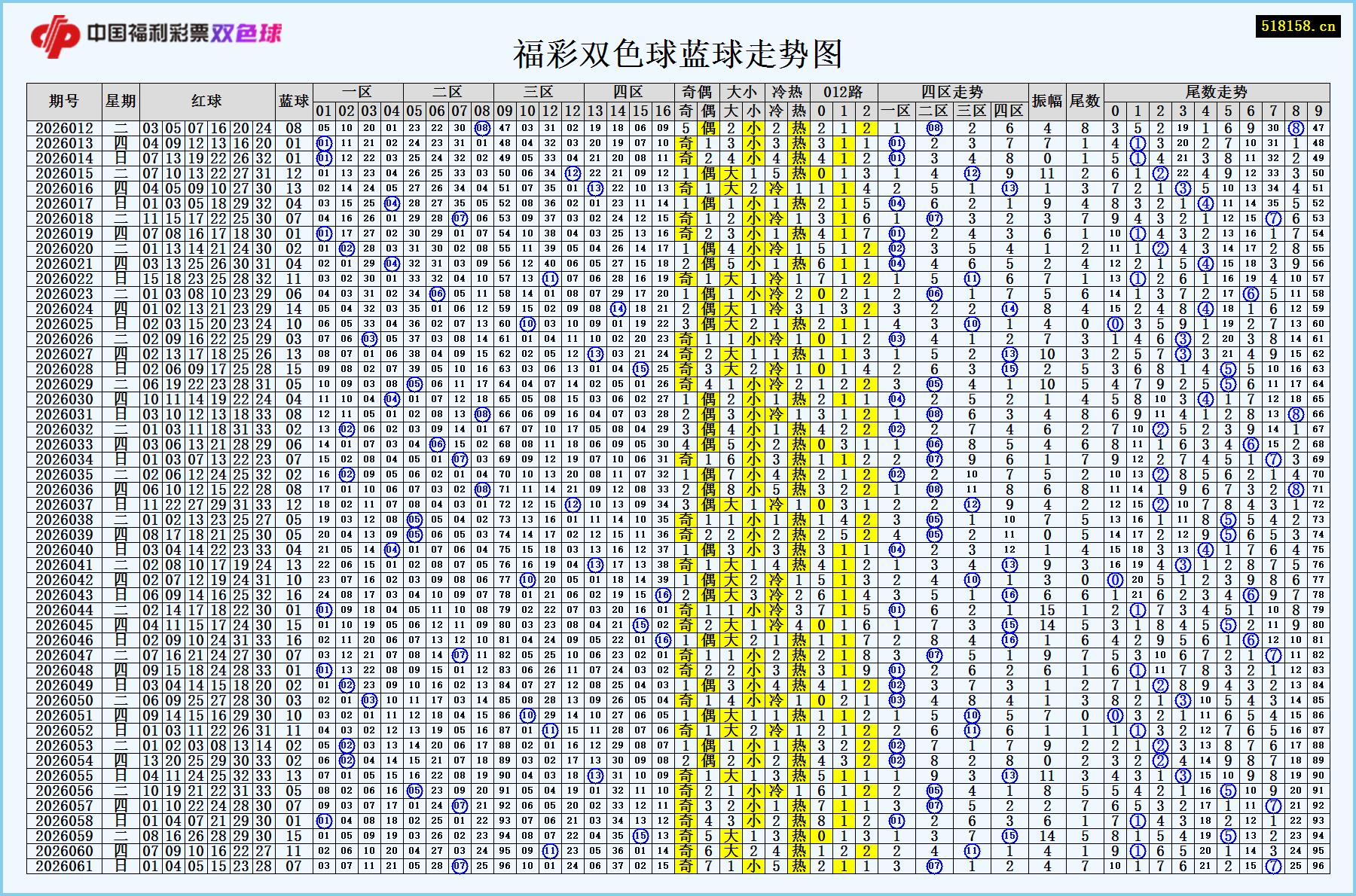The width and height of the screenshot is (1356, 896).
Task: Select period number 2026024
Action: point(64,309)
